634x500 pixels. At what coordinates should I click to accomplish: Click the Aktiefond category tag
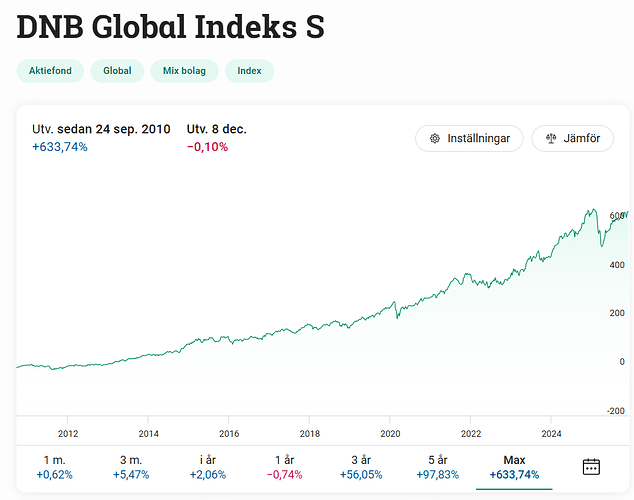pyautogui.click(x=49, y=71)
